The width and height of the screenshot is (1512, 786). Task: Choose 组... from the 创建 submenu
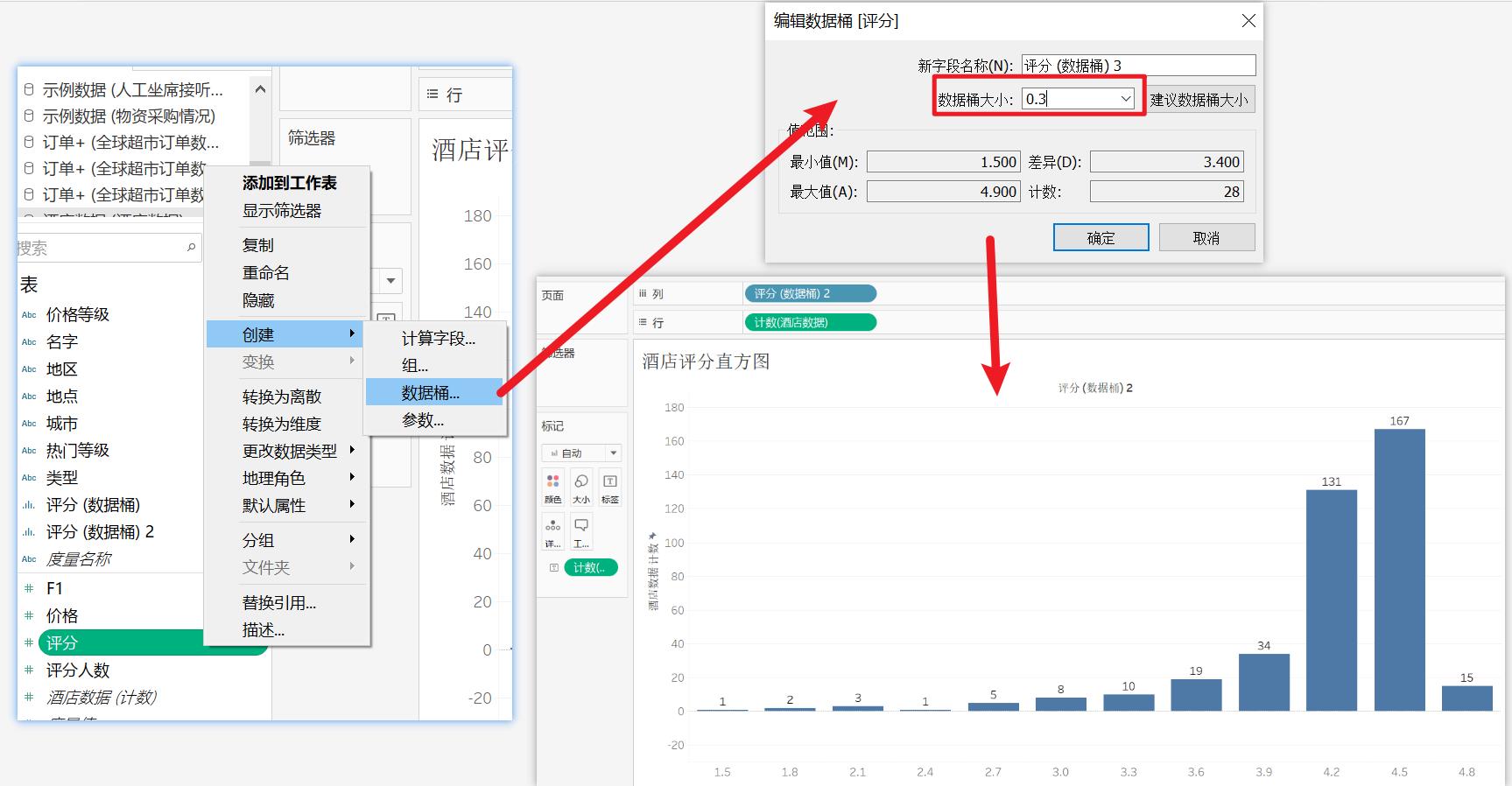(415, 366)
